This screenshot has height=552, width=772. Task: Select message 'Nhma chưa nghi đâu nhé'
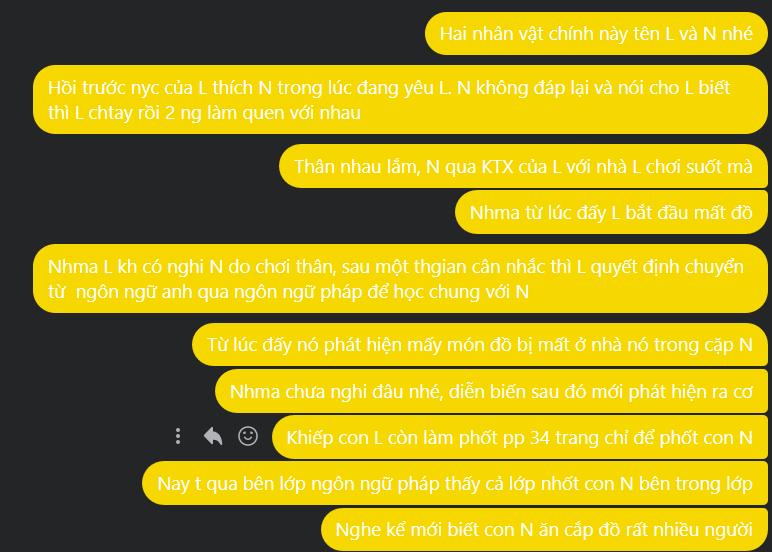[x=491, y=391]
